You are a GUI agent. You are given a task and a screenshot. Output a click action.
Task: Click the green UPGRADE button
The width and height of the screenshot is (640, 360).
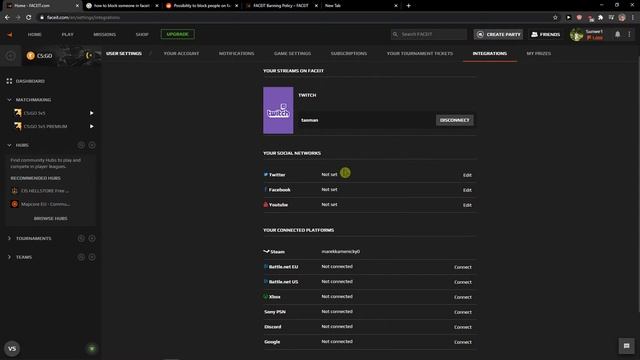coord(178,34)
